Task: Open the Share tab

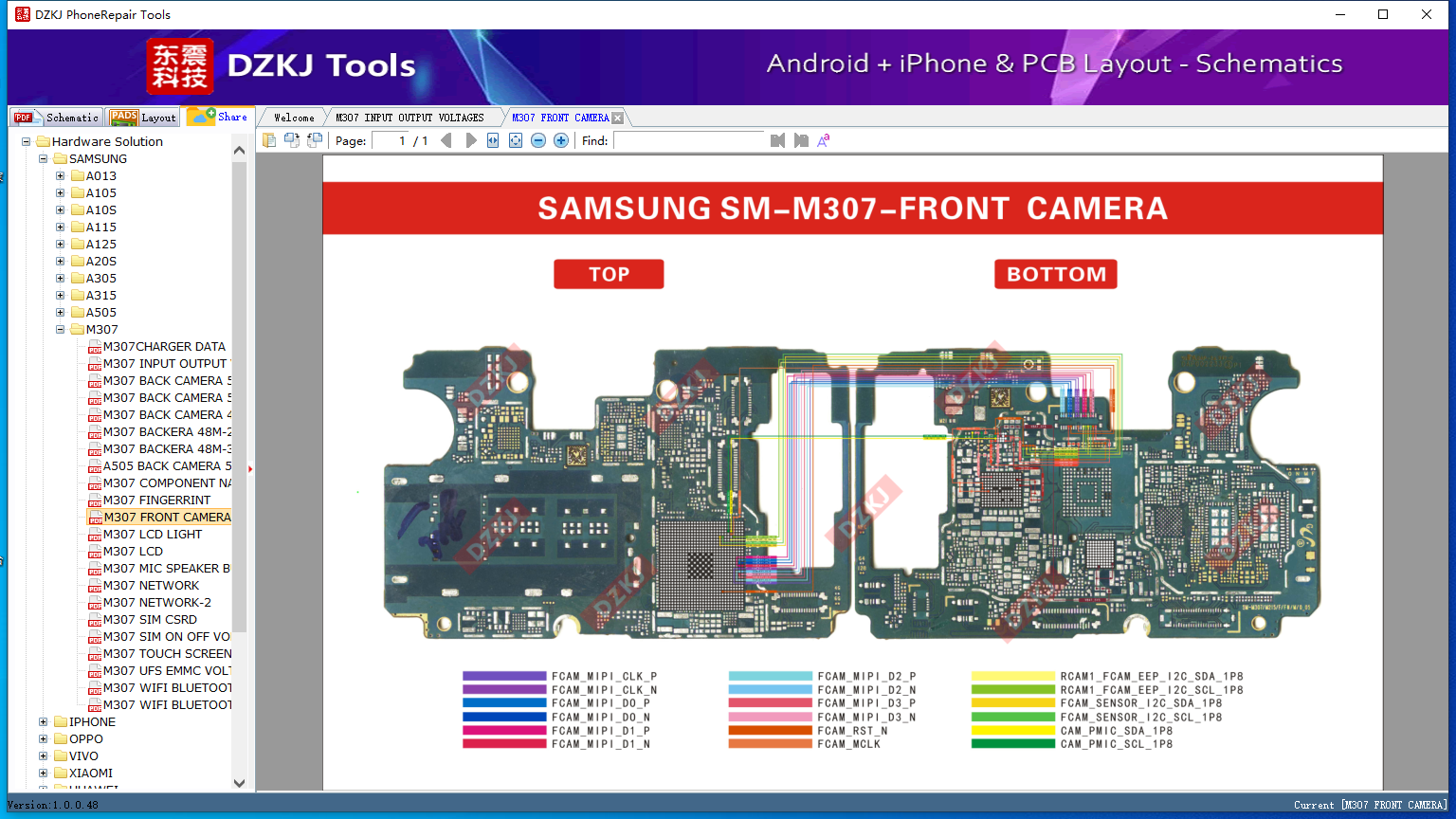Action: pos(218,117)
